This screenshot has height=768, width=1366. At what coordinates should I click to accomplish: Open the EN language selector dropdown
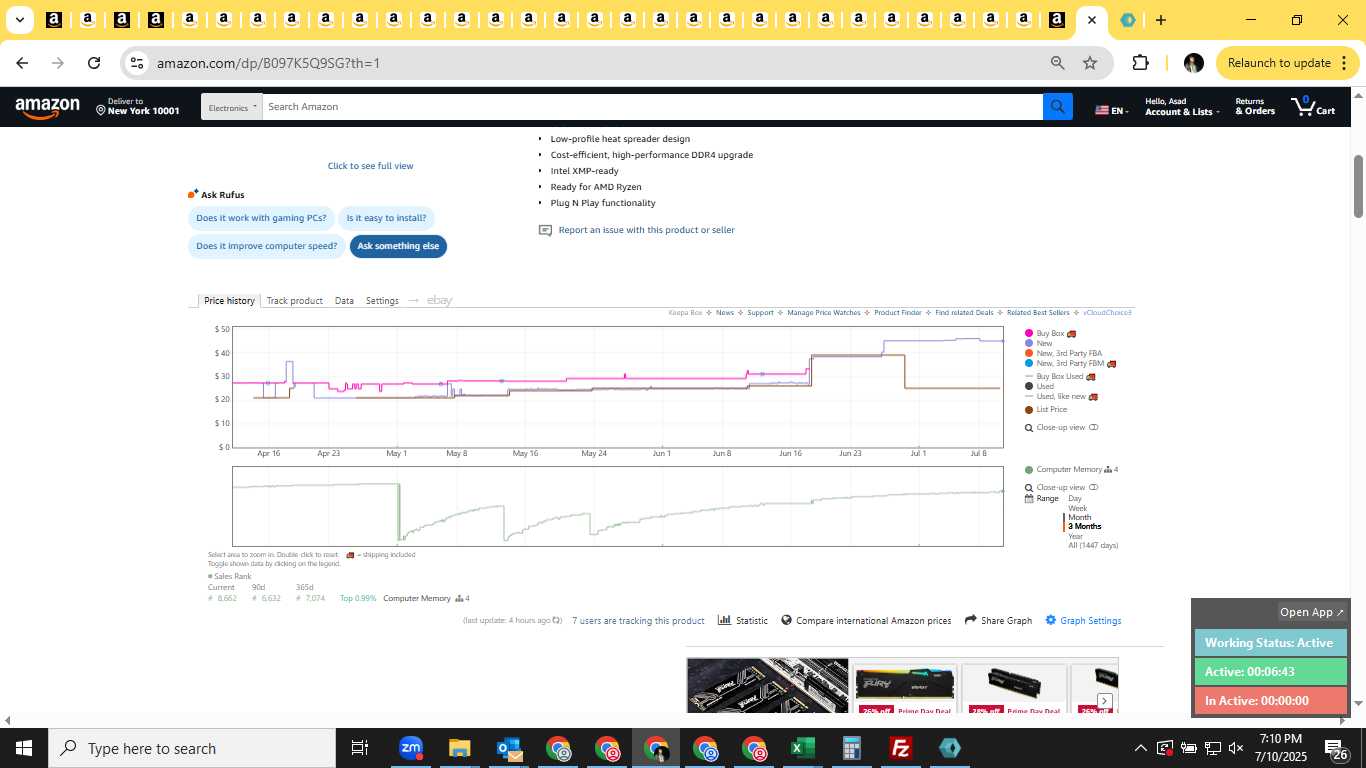point(1112,110)
